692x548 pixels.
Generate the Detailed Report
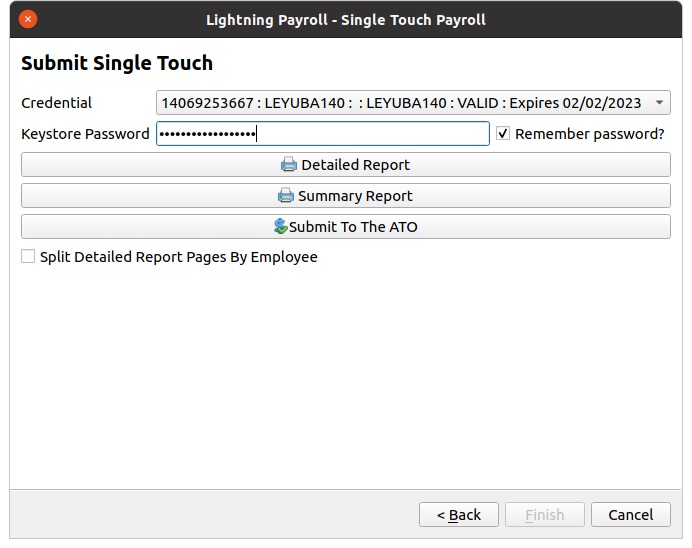click(x=346, y=165)
